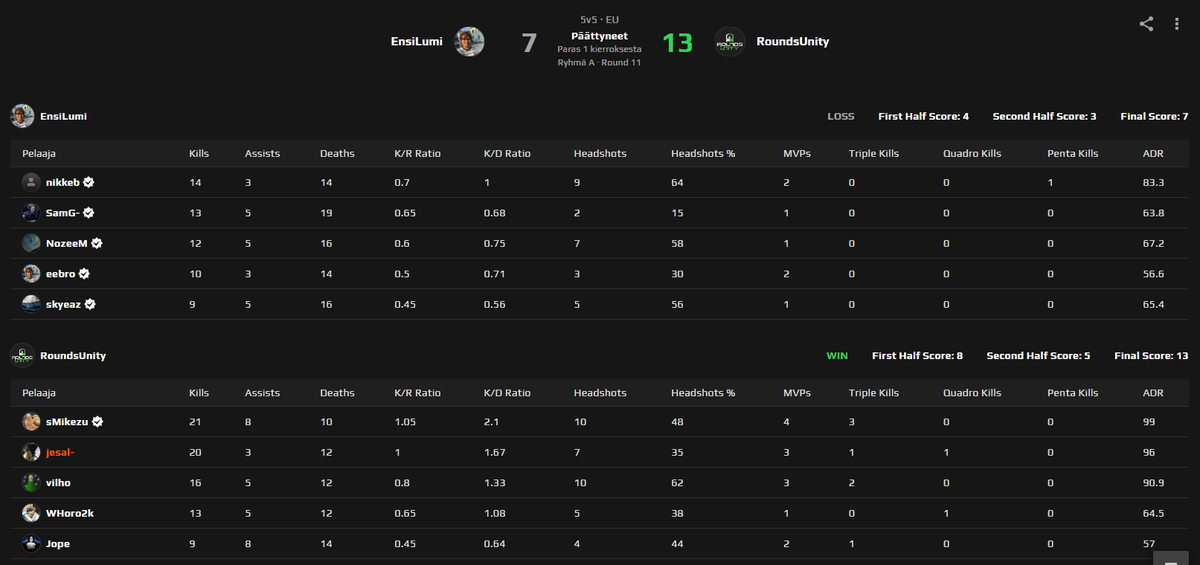Click RoundsUnity team name in match header
Viewport: 1200px width, 565px height.
tap(793, 42)
